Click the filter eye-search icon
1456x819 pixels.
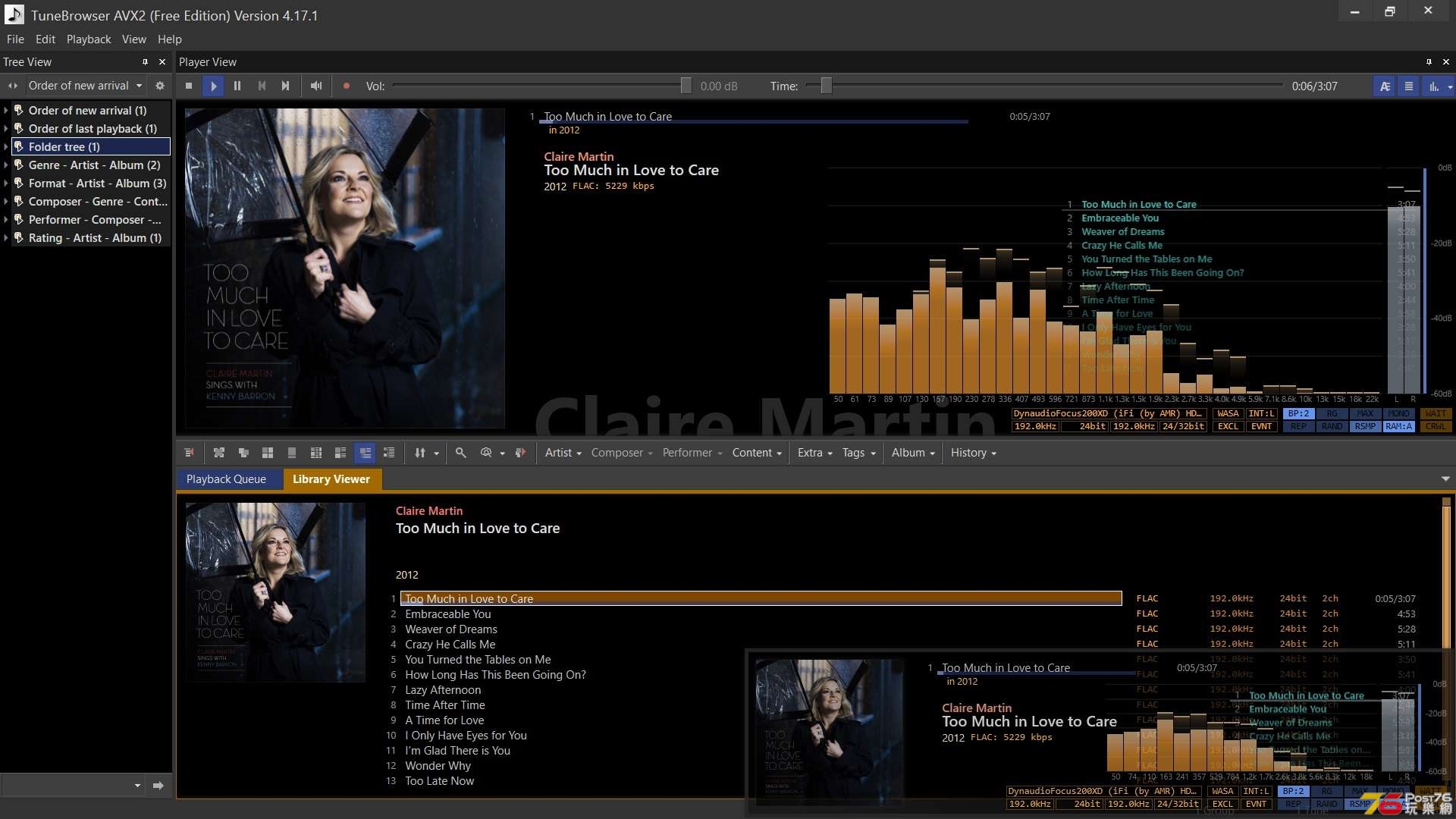(x=486, y=453)
